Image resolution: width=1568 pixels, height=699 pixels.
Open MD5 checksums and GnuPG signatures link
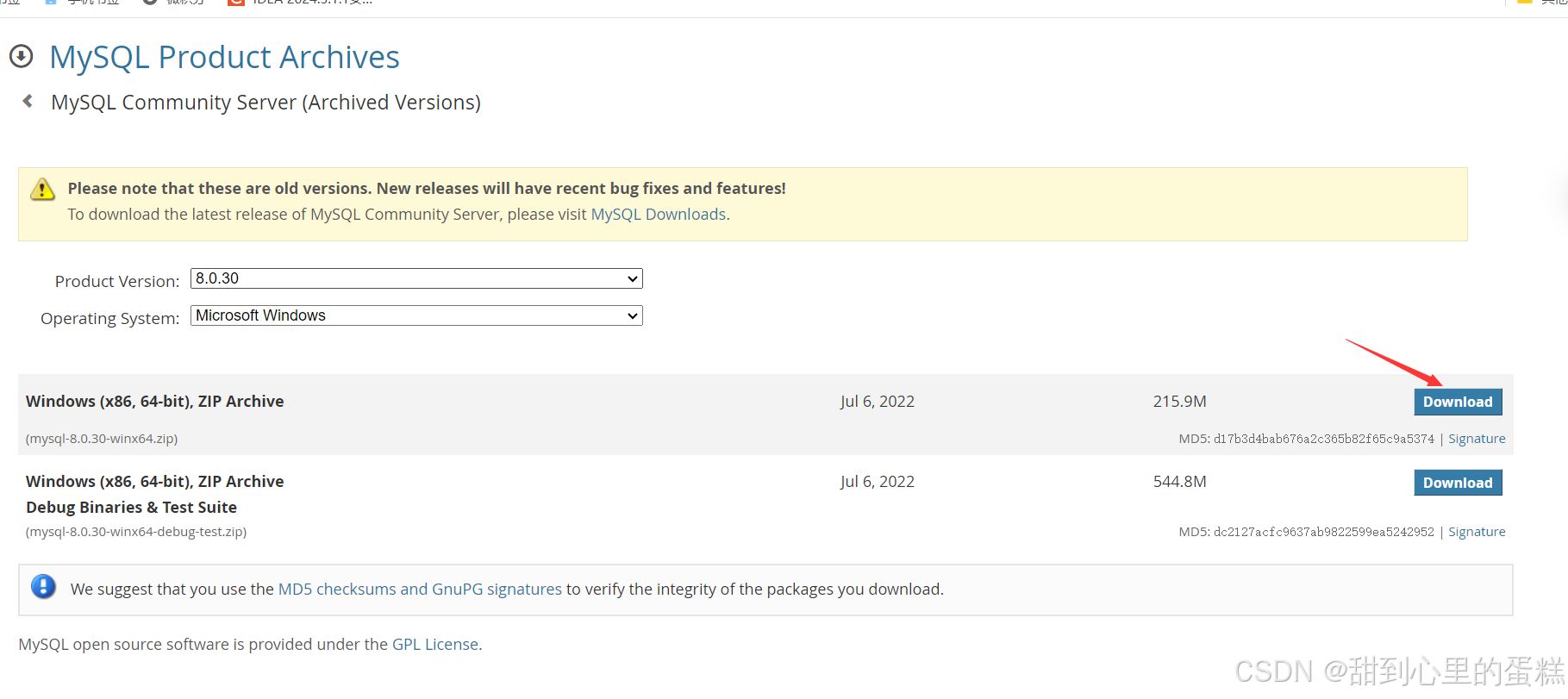point(420,589)
